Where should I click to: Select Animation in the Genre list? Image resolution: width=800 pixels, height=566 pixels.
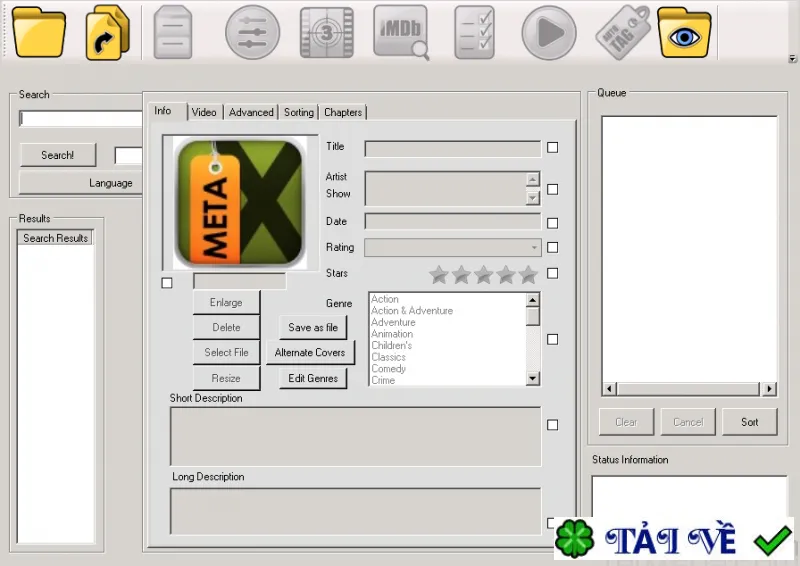tap(392, 334)
